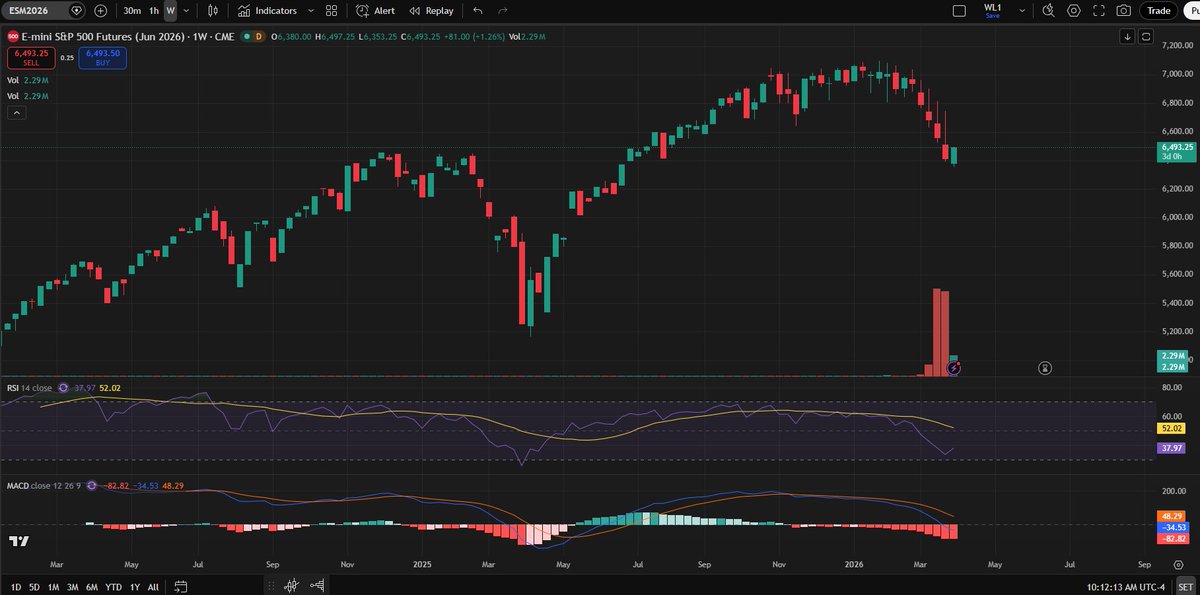Select the 6M date range
The width and height of the screenshot is (1200, 595).
[x=92, y=586]
